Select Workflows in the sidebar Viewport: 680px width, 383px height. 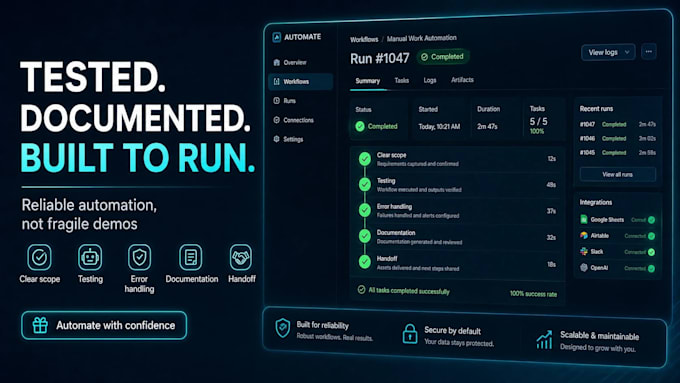pos(301,82)
